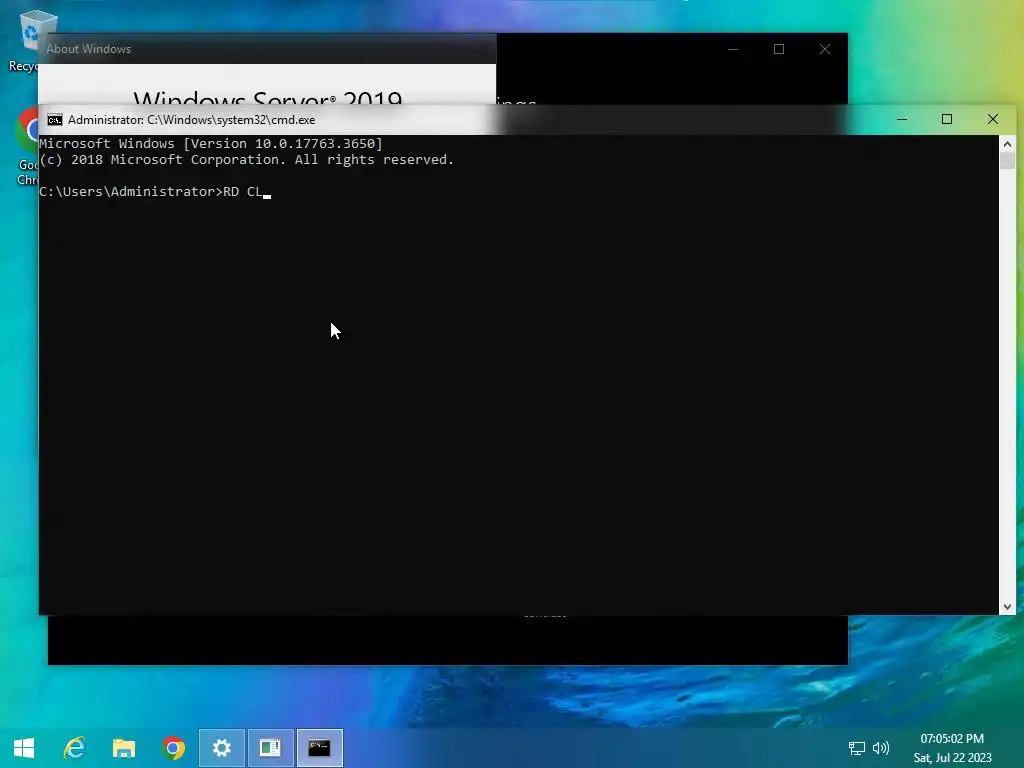Maximize the background Settings window
Image resolution: width=1024 pixels, height=768 pixels.
click(779, 49)
